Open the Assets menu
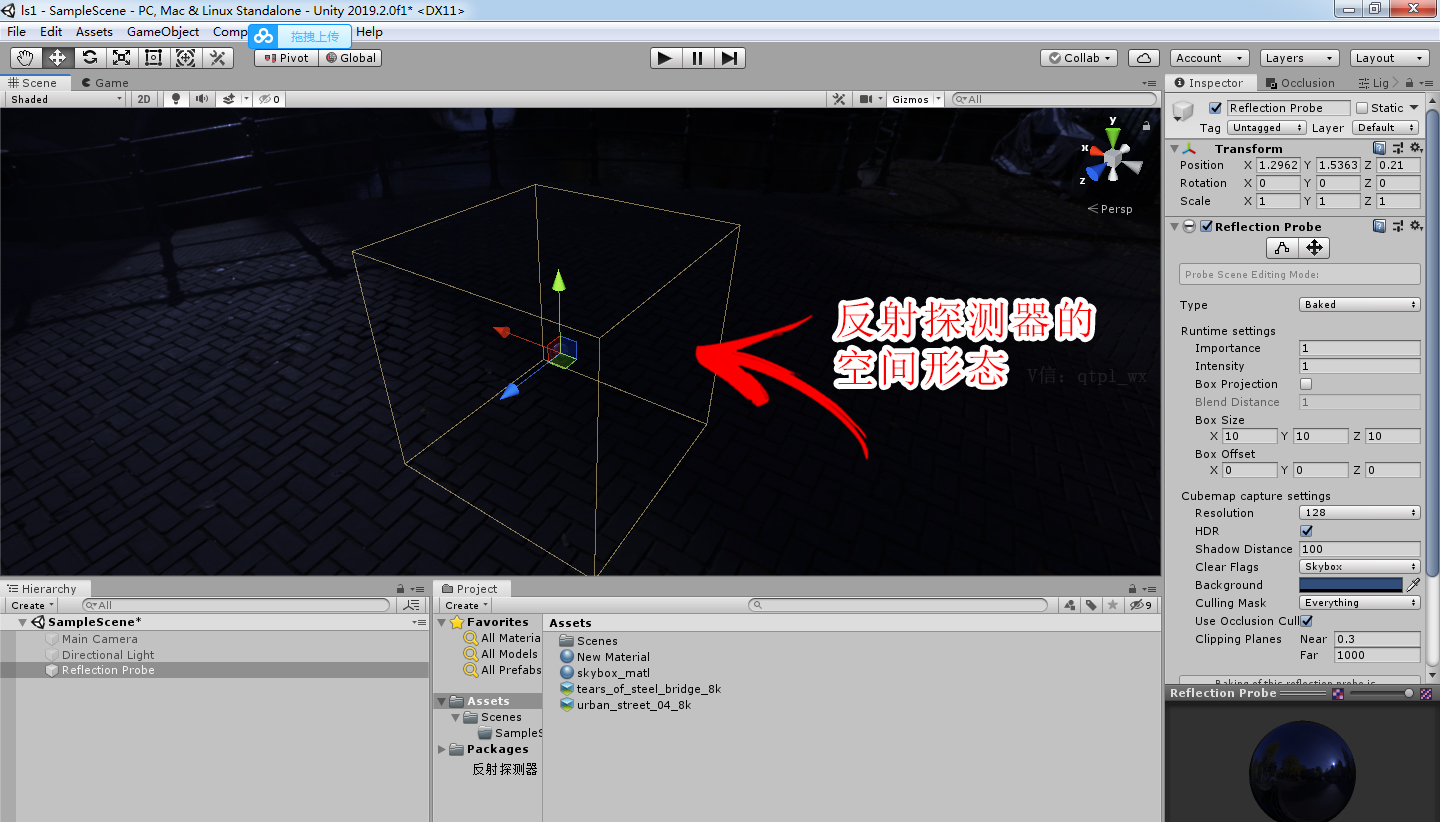 point(94,32)
